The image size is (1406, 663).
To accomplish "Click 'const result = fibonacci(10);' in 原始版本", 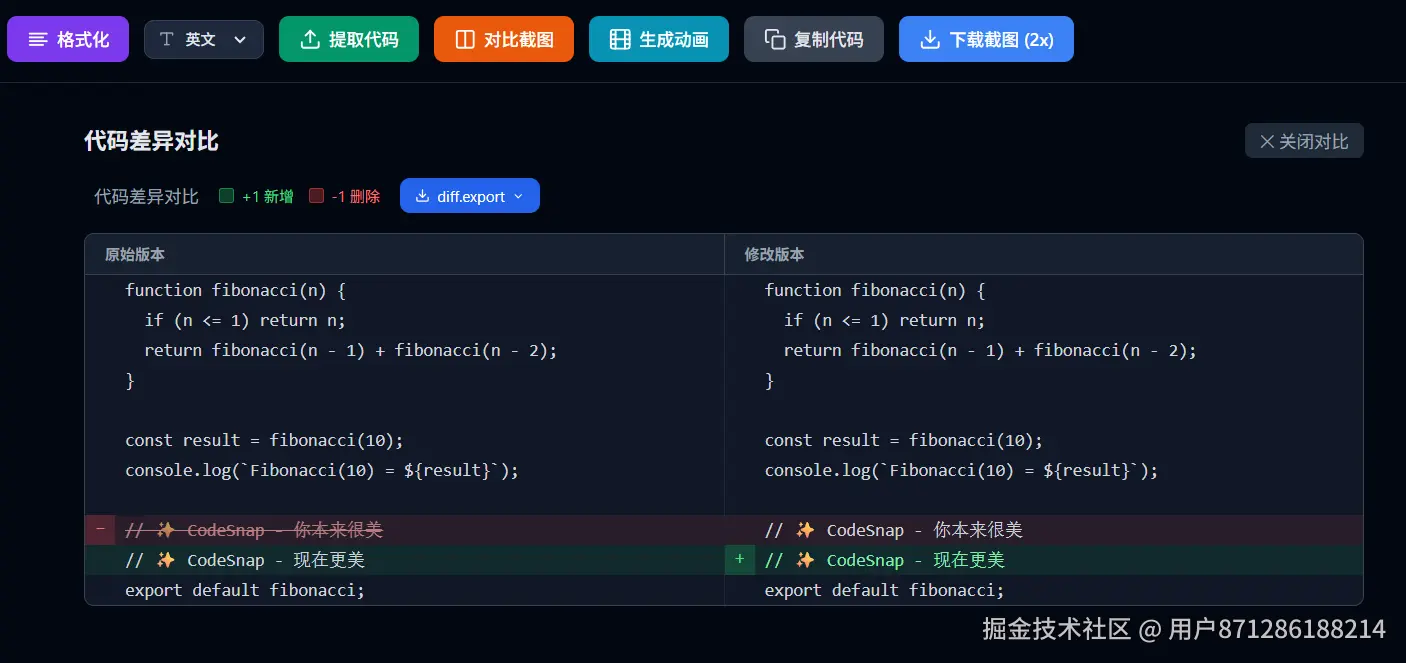I will pos(264,440).
